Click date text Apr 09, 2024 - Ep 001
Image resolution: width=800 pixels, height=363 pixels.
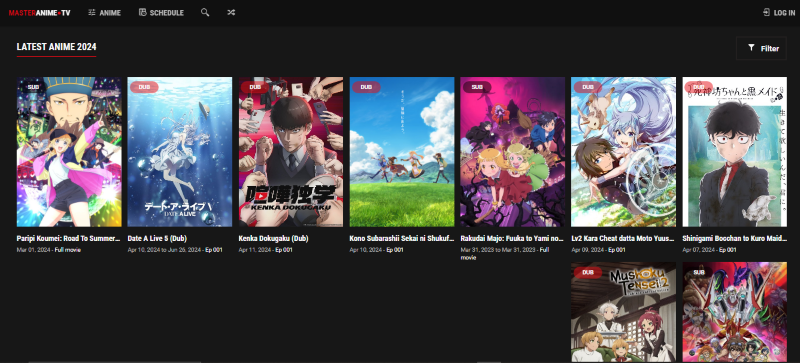598,250
